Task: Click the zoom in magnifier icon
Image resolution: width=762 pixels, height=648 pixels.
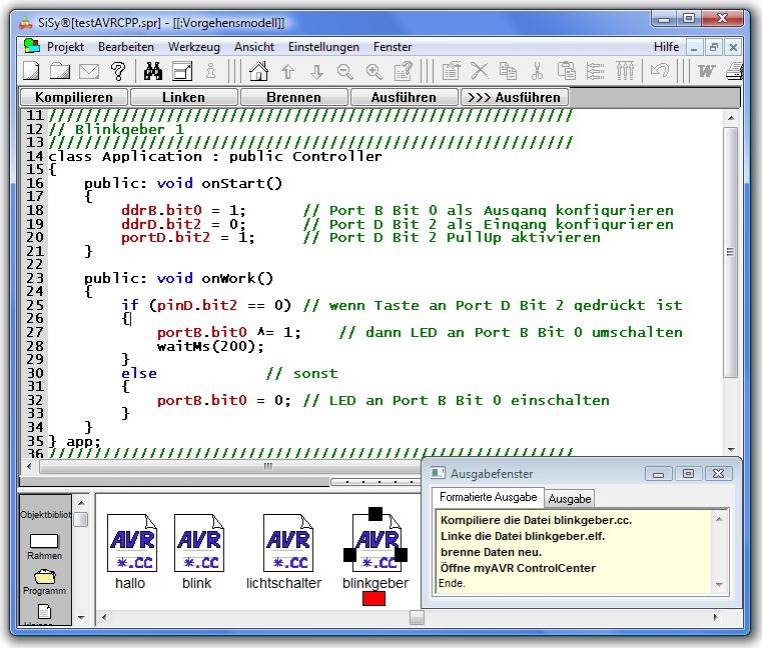Action: point(374,71)
